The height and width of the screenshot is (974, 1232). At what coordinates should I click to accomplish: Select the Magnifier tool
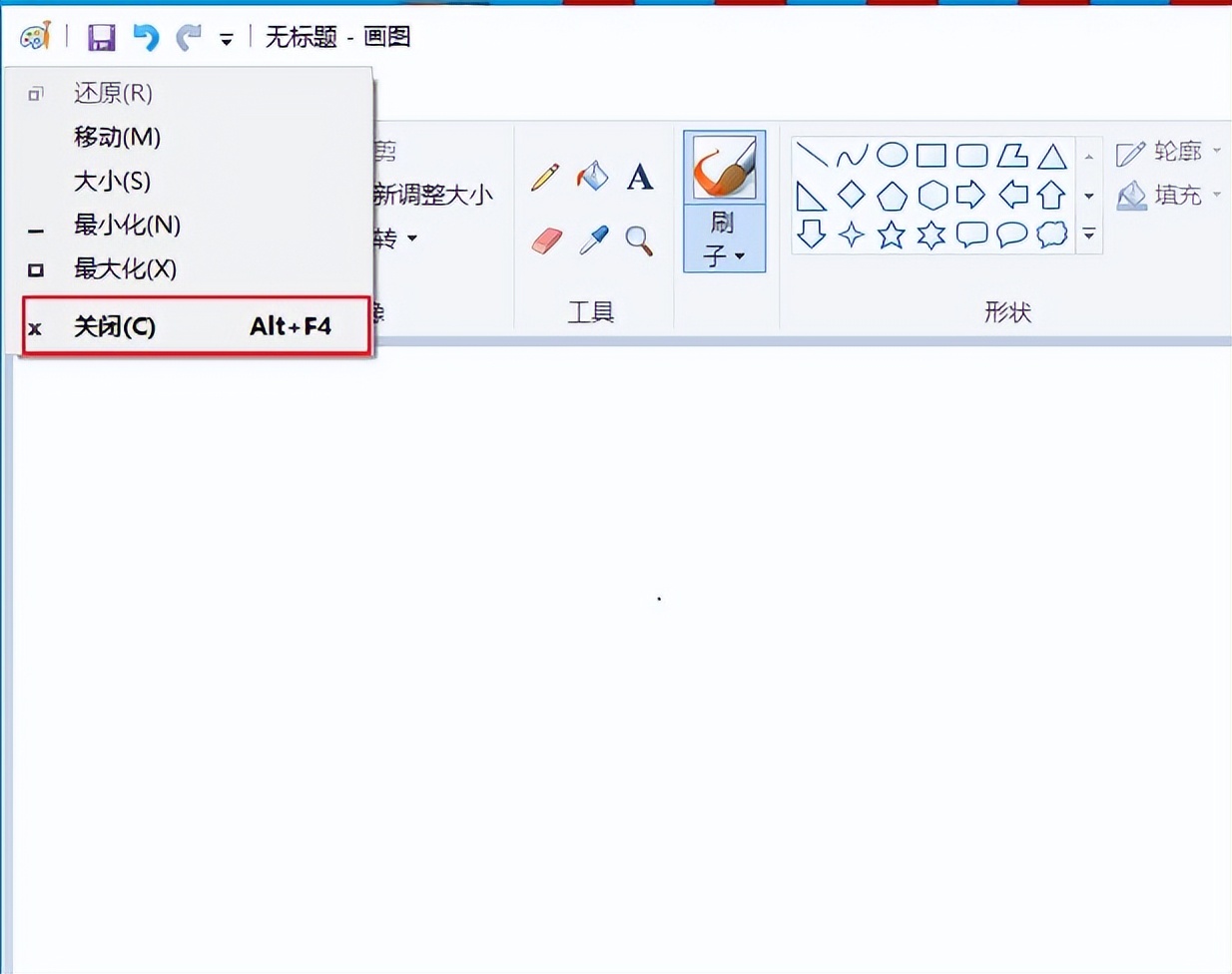point(639,241)
